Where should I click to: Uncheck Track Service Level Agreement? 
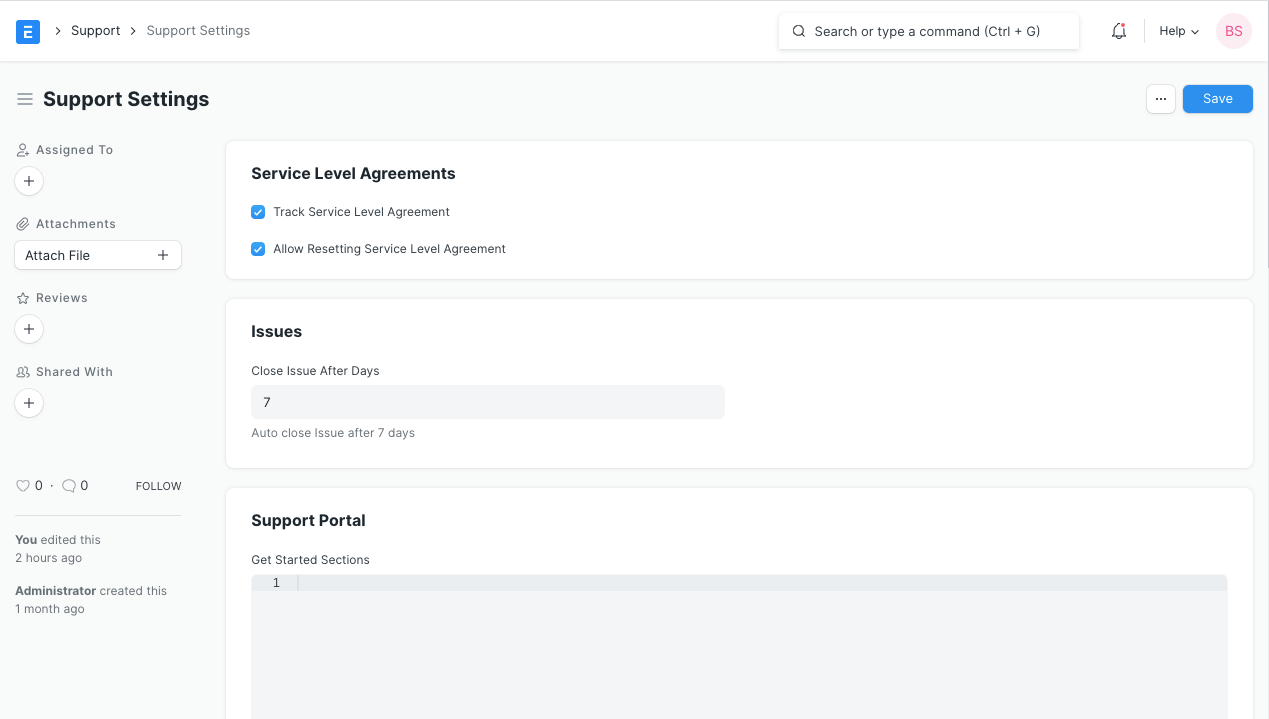coord(258,212)
